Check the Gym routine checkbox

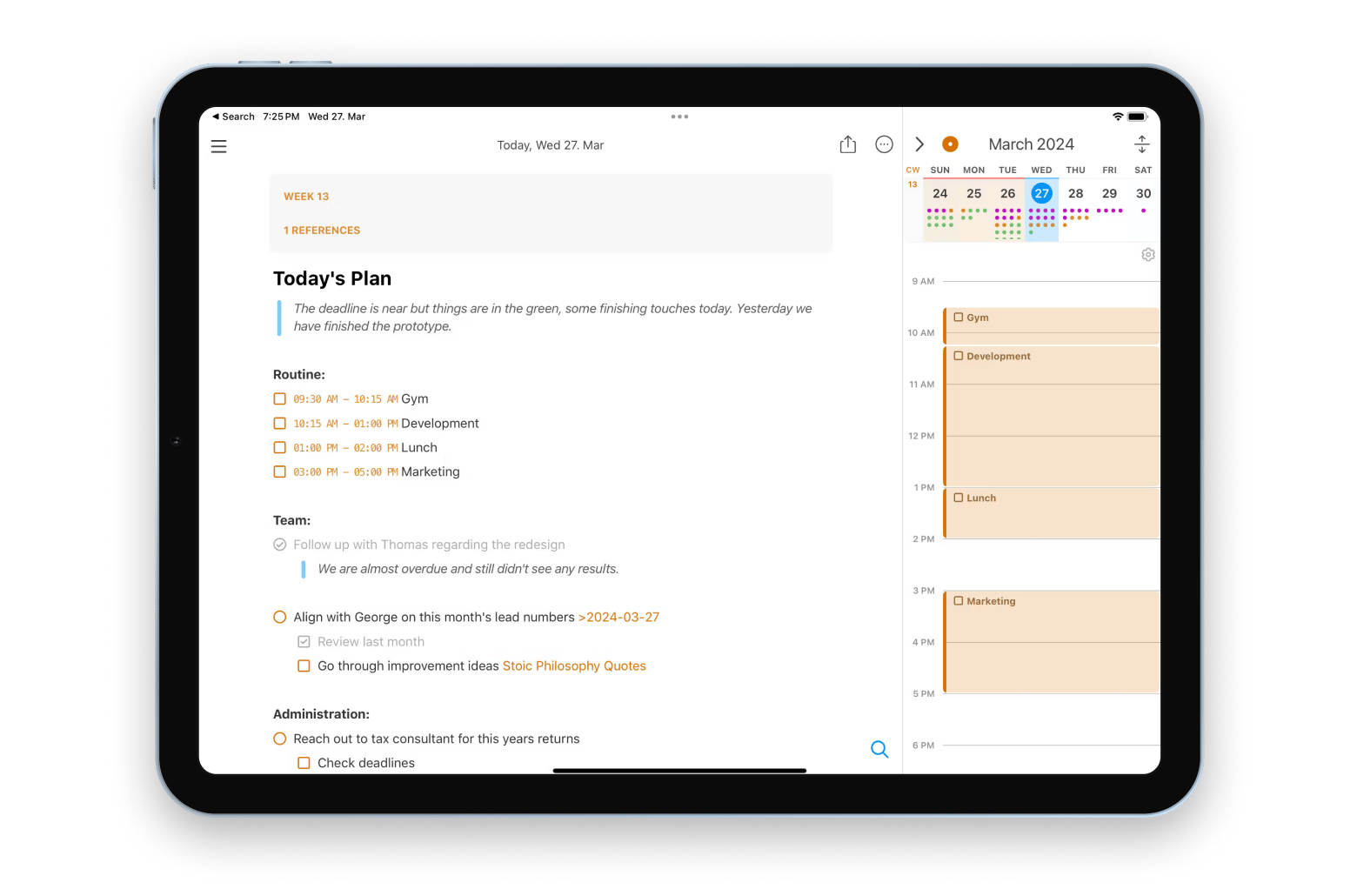coord(280,398)
